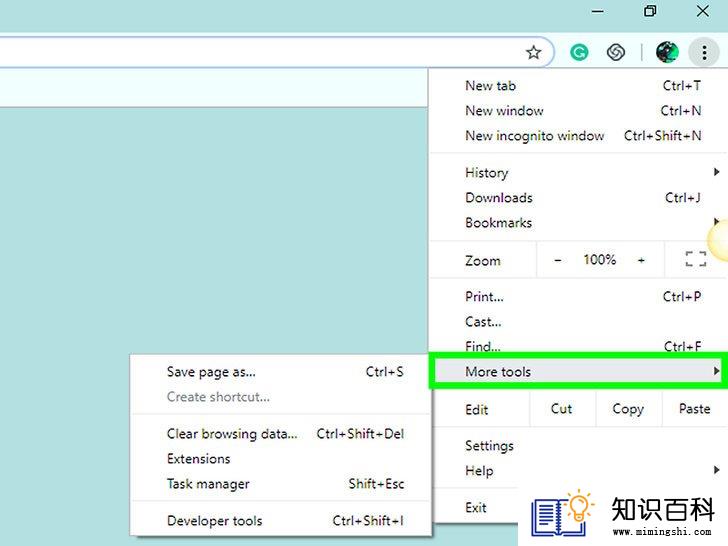Open a New incognito window
The image size is (728, 546).
pyautogui.click(x=578, y=136)
